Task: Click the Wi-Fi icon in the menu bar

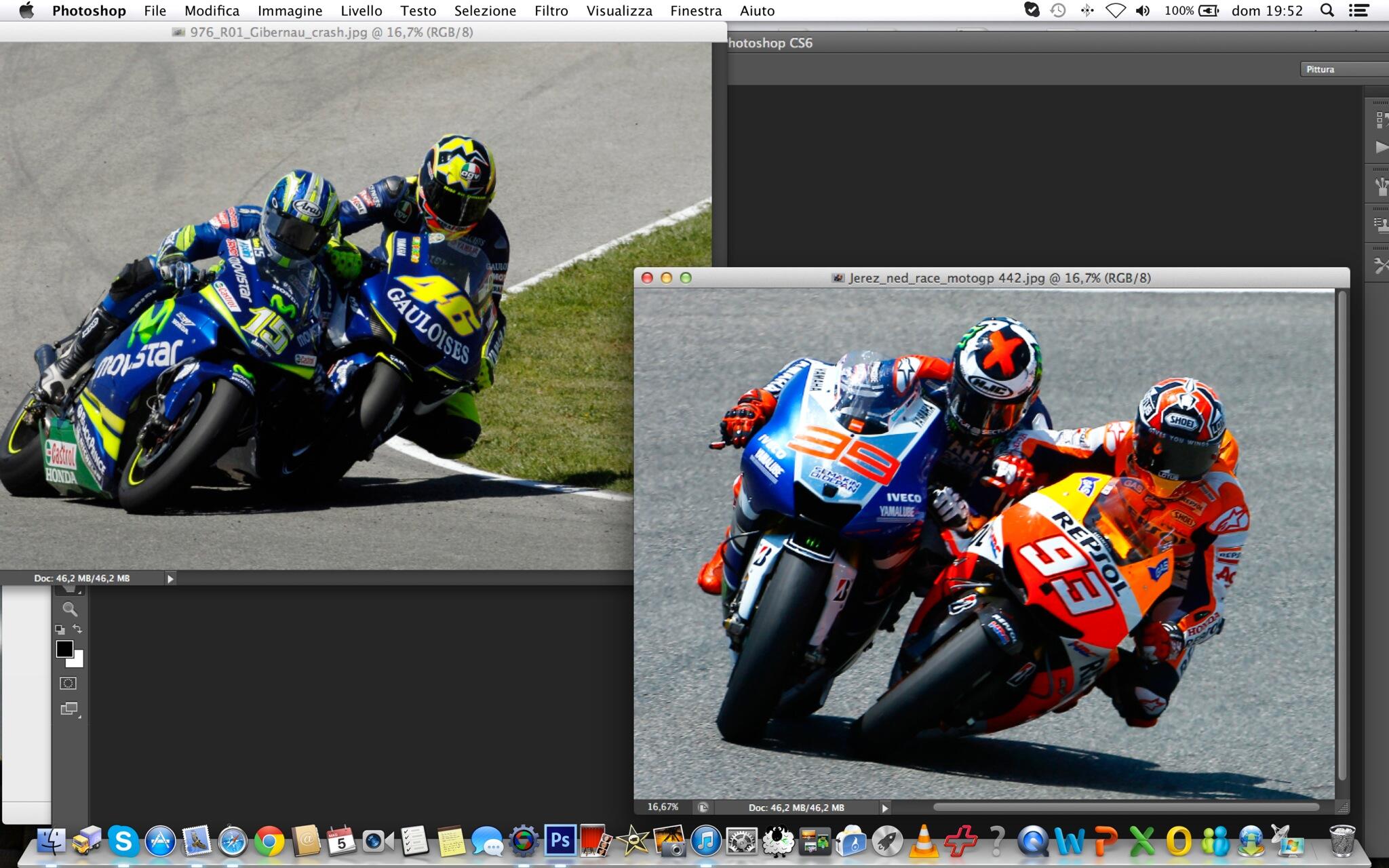Action: (x=1115, y=10)
